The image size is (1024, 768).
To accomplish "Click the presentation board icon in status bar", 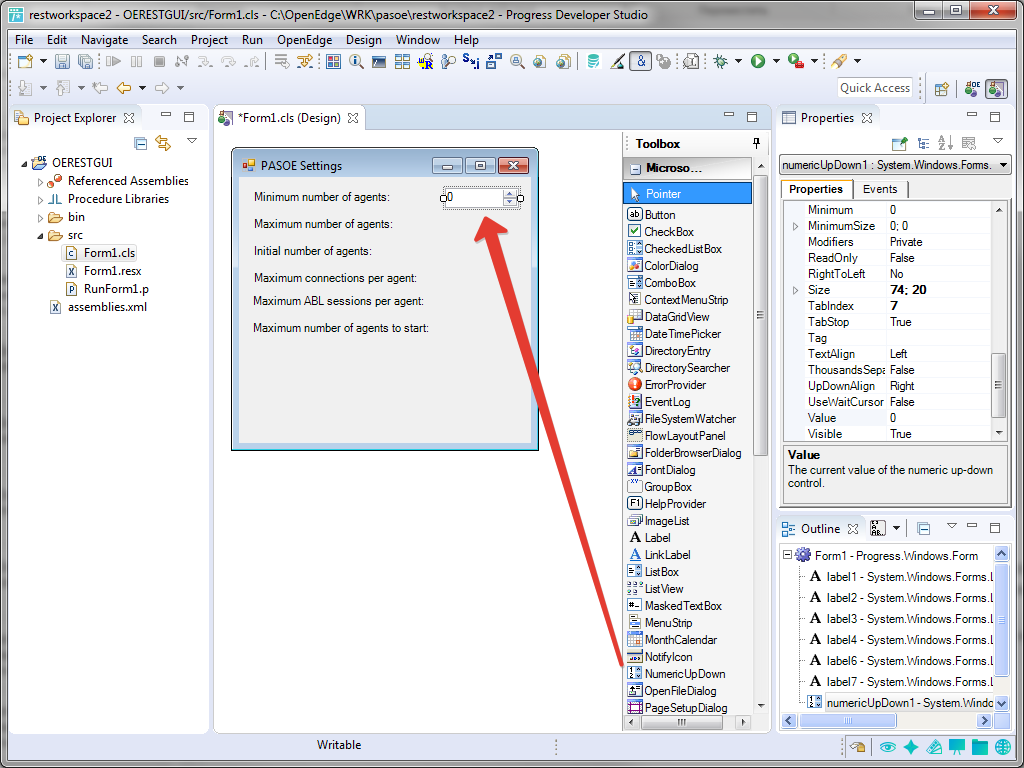I will click(x=957, y=747).
